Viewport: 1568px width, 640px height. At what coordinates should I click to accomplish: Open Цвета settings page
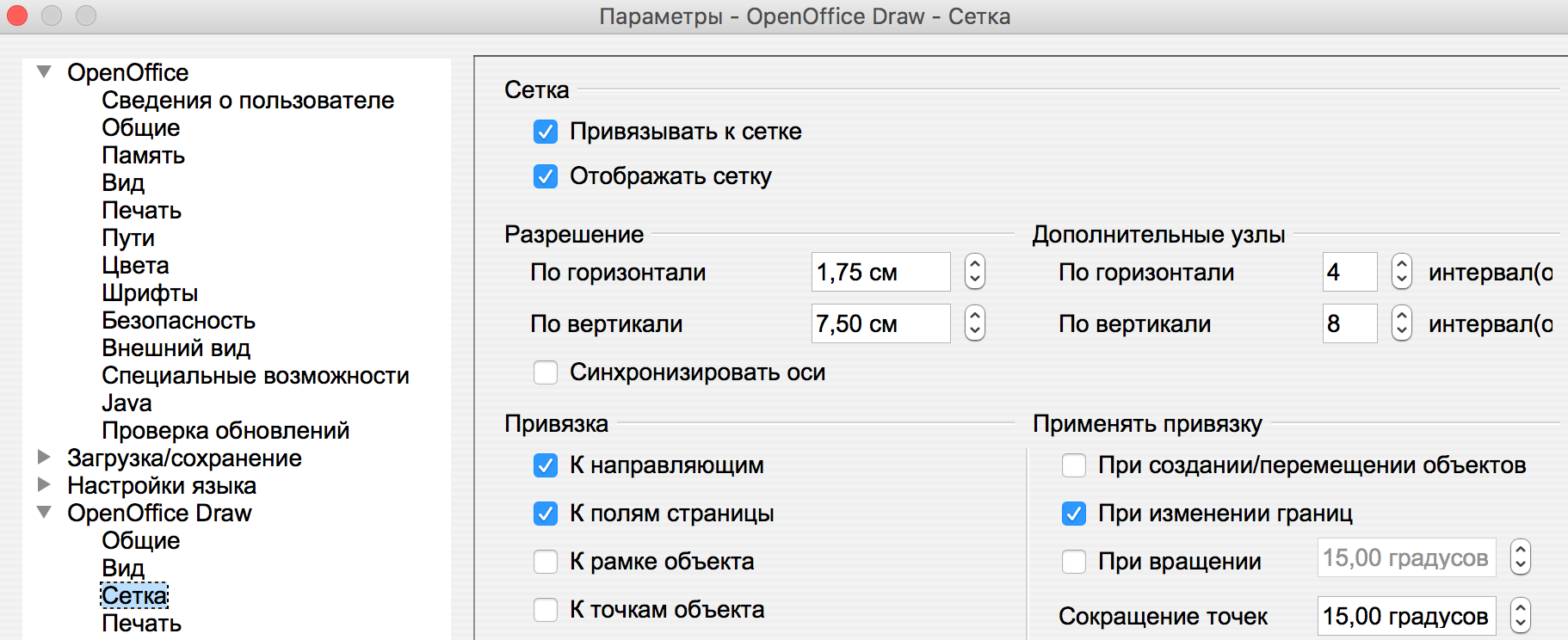[135, 265]
